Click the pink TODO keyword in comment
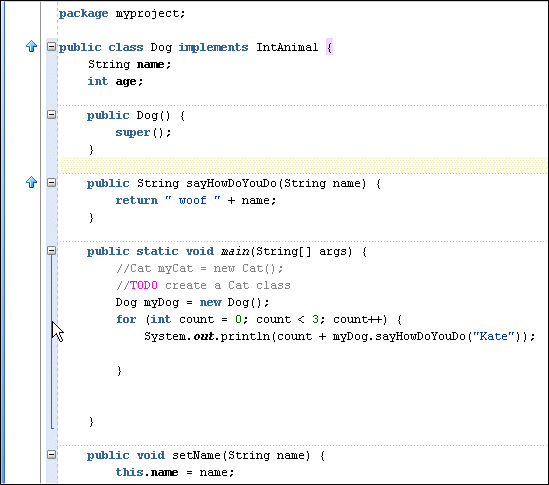Image resolution: width=549 pixels, height=485 pixels. [x=144, y=285]
